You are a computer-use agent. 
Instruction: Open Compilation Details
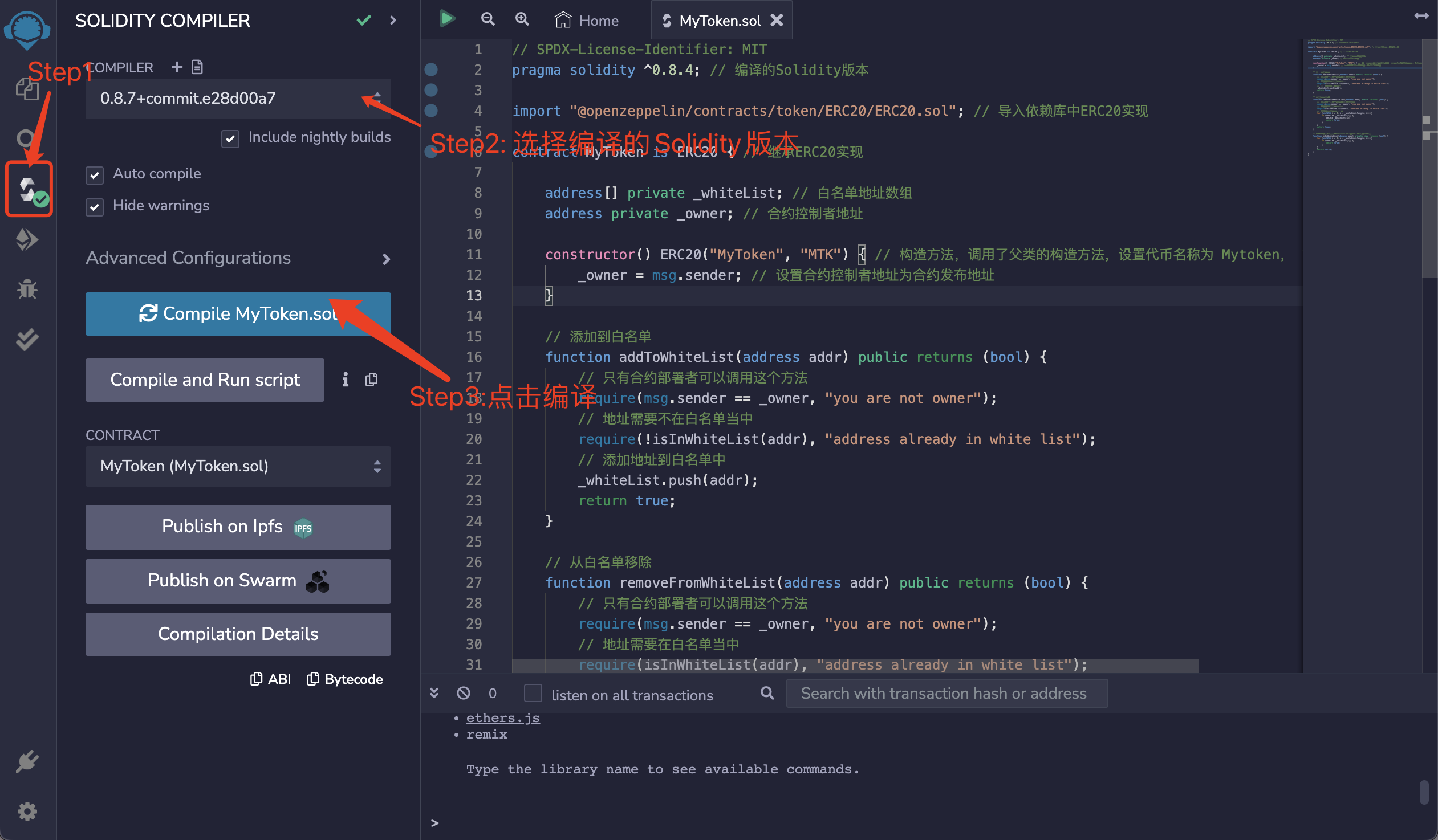(238, 634)
